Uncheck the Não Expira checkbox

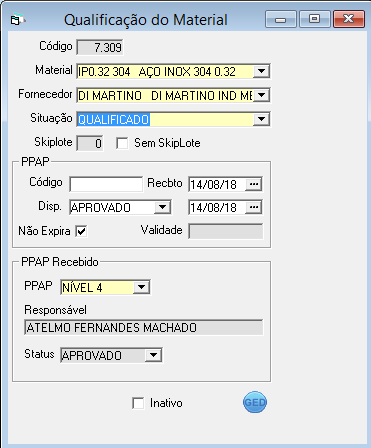81,231
